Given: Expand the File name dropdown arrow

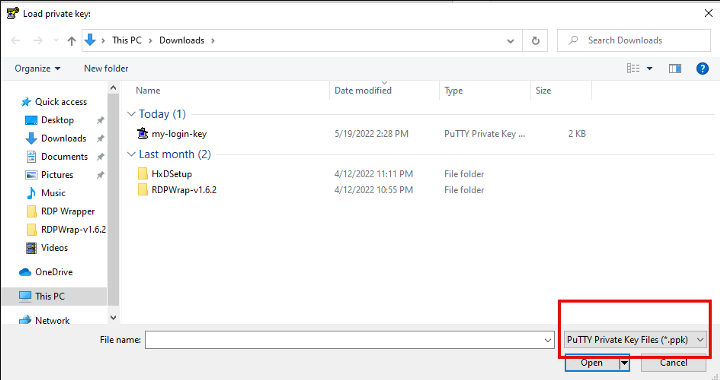Looking at the screenshot, I should pos(548,340).
